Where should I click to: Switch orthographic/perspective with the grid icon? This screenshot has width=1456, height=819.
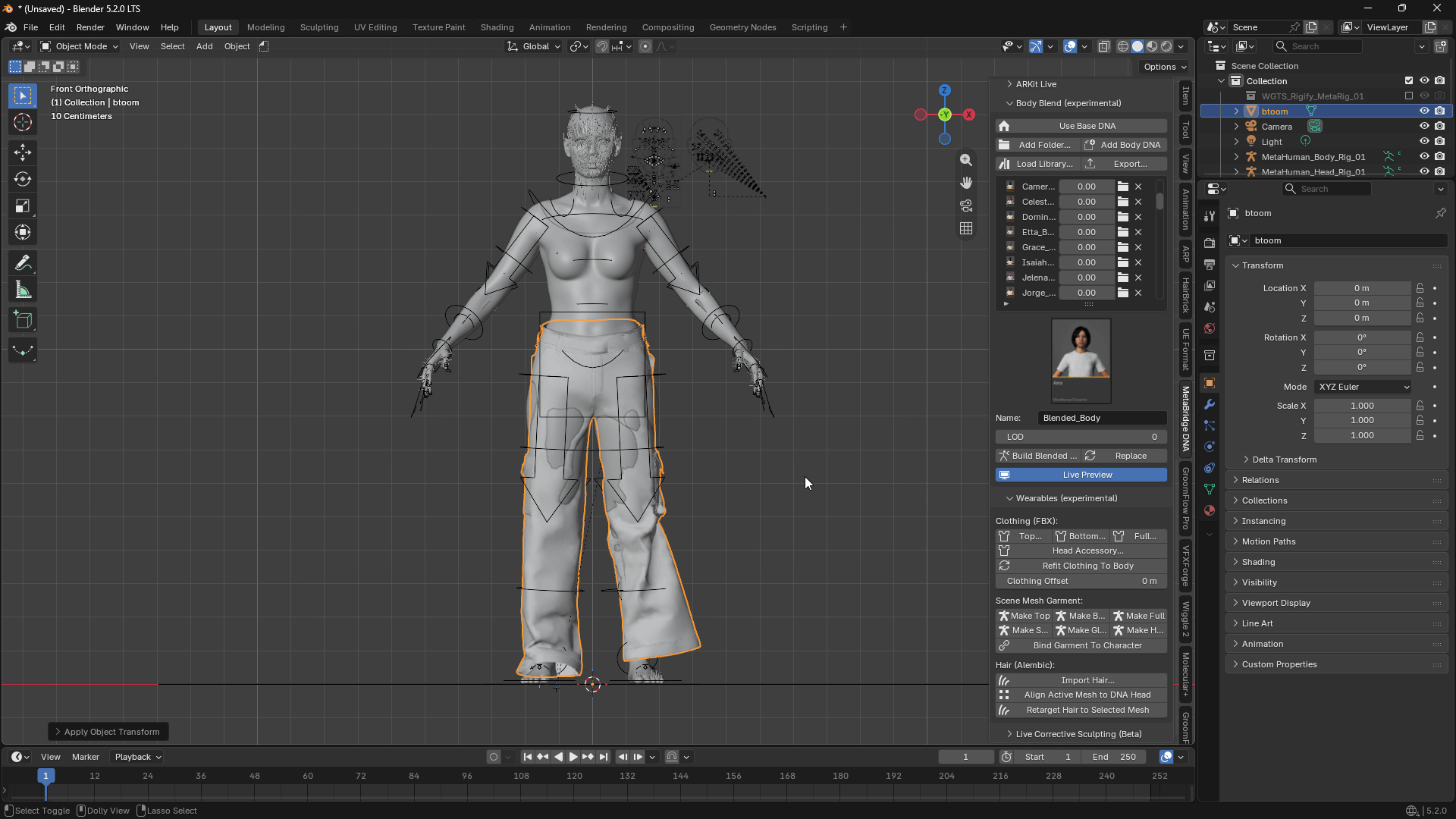966,228
